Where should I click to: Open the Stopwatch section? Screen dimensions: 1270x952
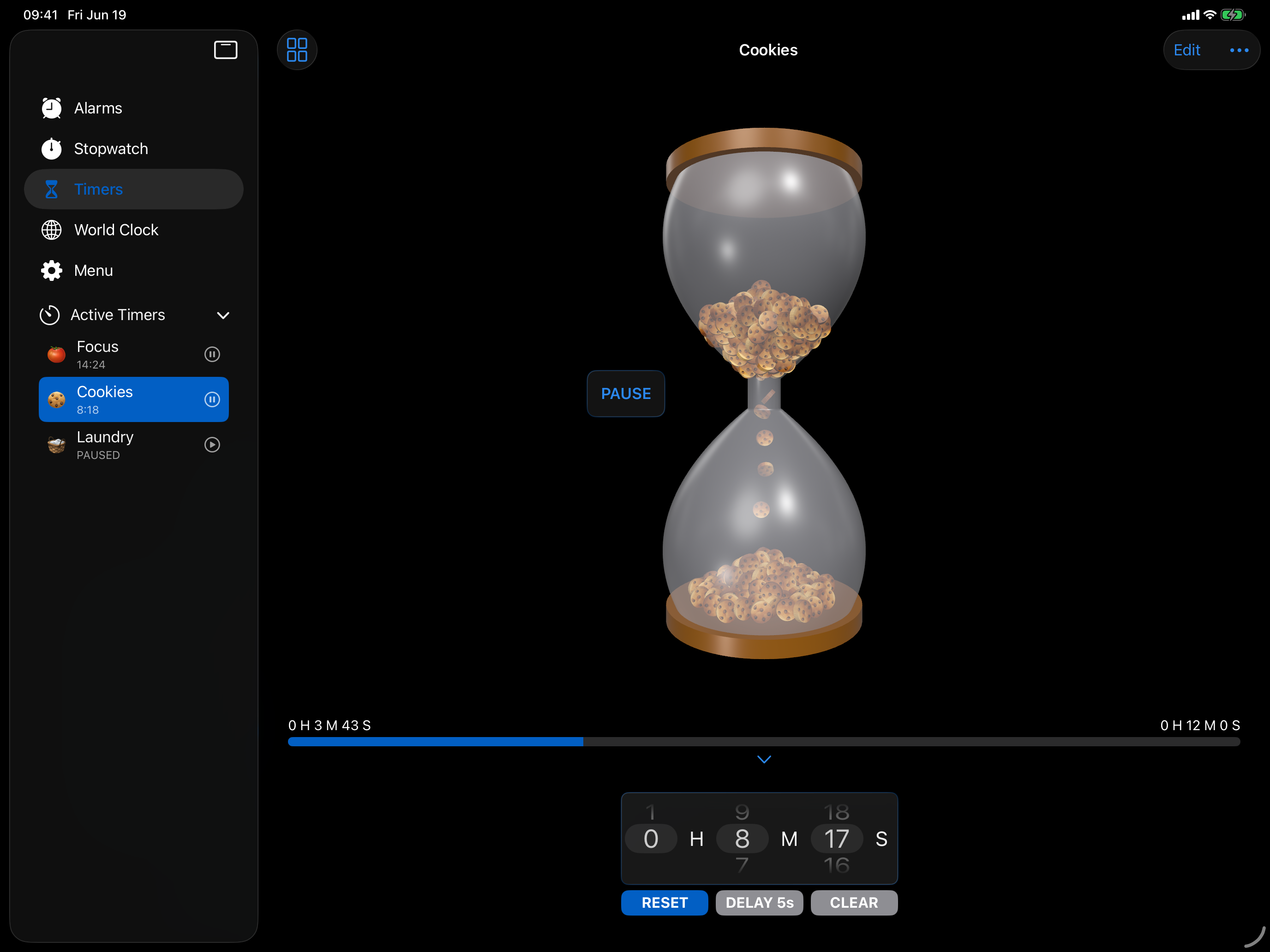tap(134, 149)
